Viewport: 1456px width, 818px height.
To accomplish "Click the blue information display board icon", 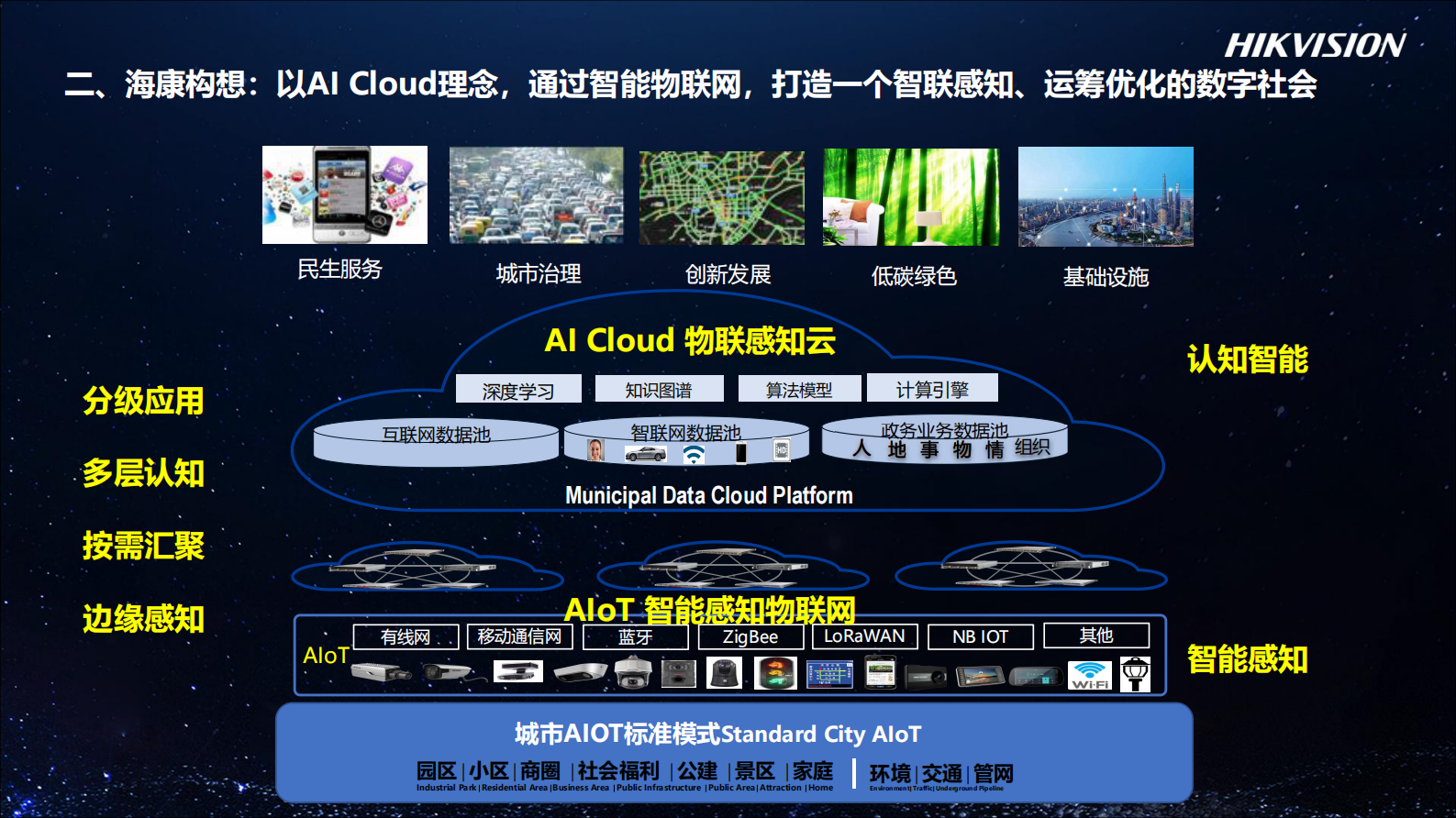I will [829, 674].
